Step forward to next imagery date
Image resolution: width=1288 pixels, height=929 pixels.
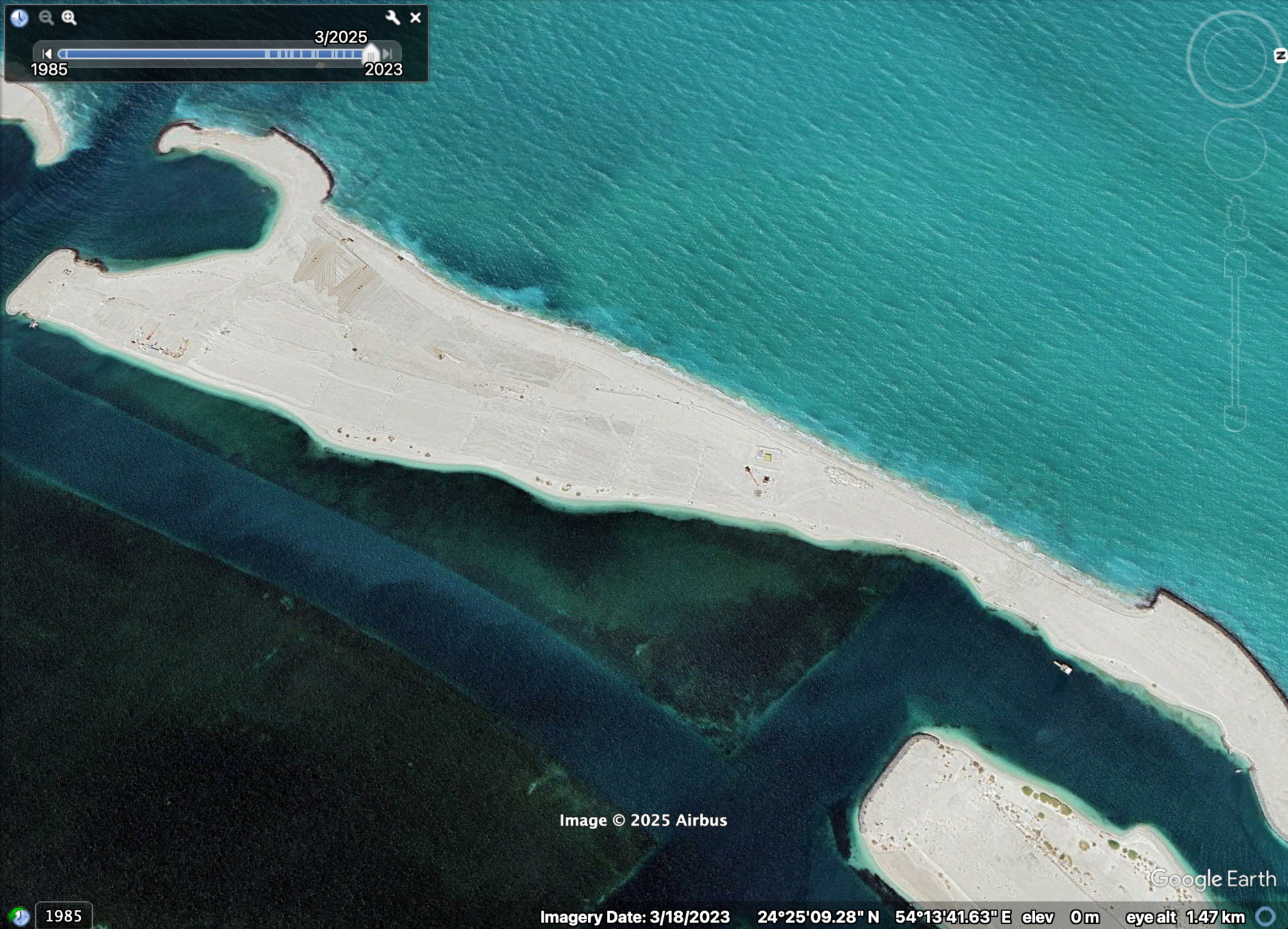pos(387,54)
